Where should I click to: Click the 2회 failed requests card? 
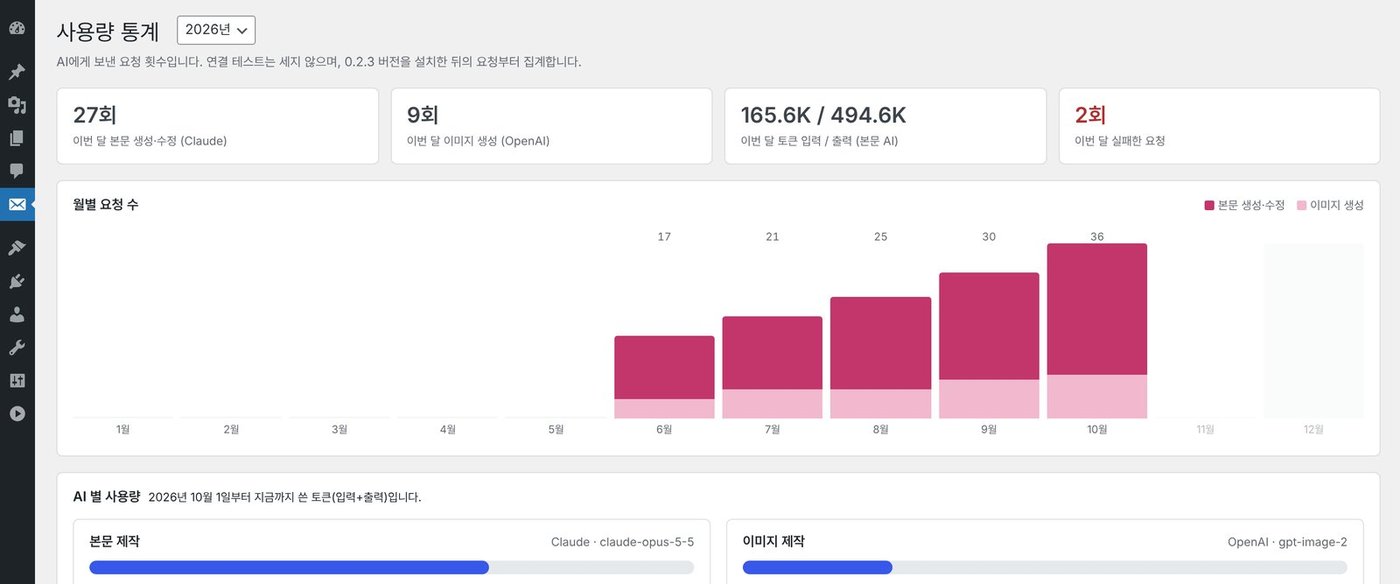1219,126
